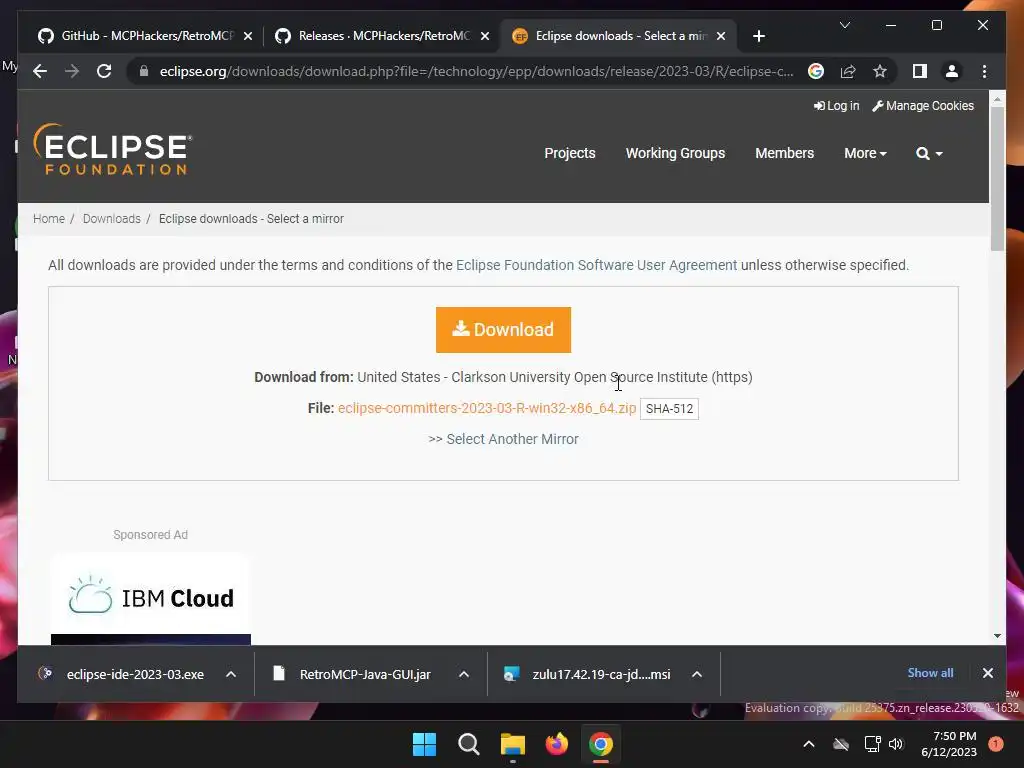Click the scrollbar down arrow
The image size is (1024, 768).
997,635
